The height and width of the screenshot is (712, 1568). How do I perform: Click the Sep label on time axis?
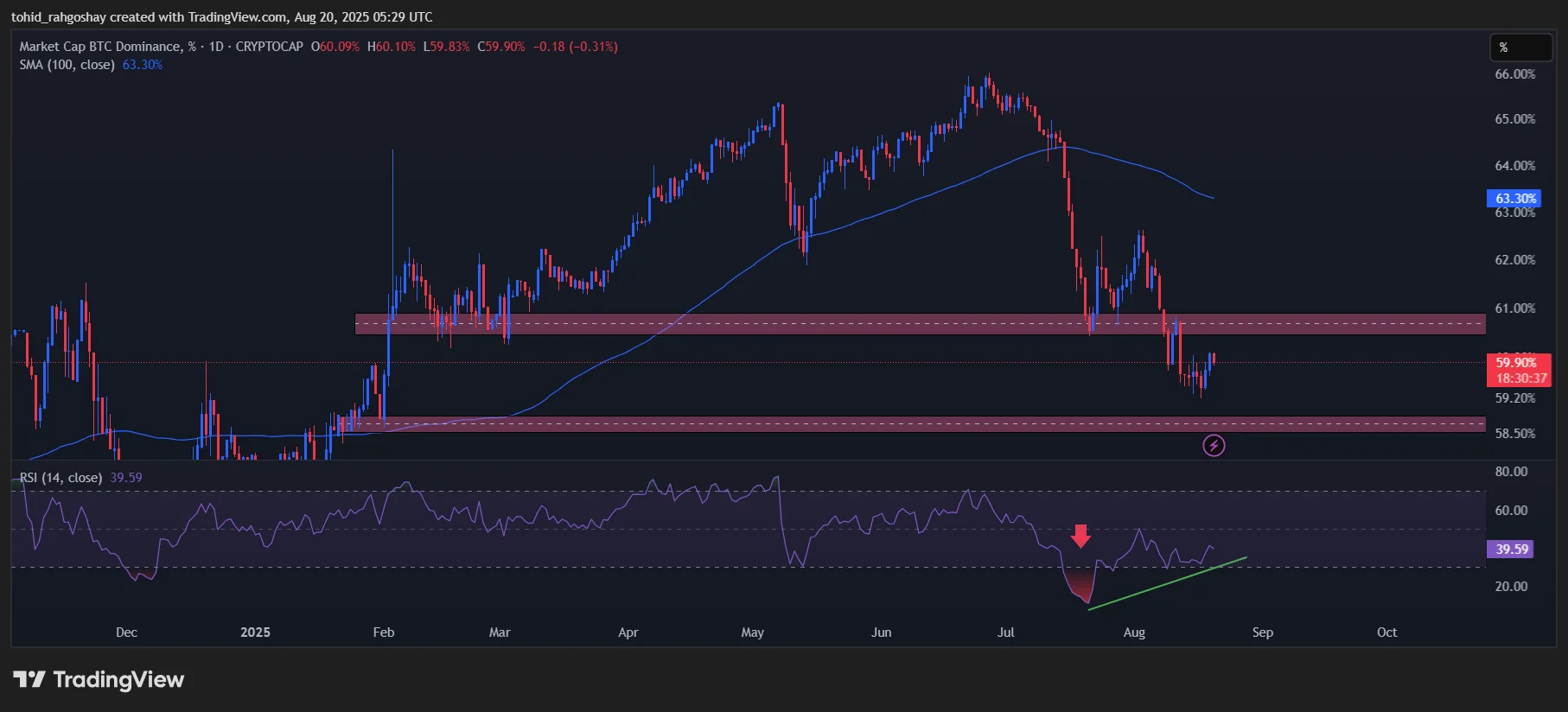[x=1263, y=633]
